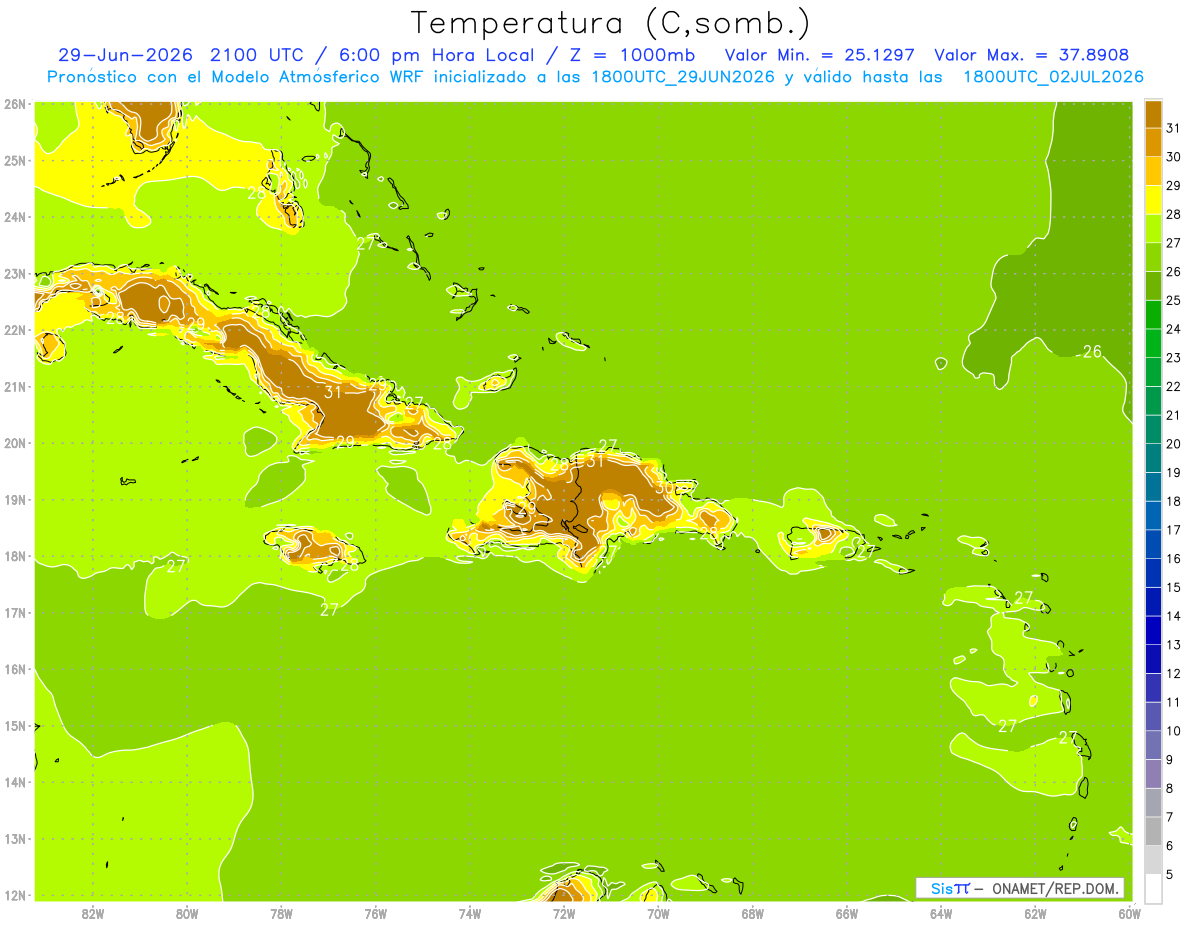
Task: Click color bar label '11'
Action: 1173,702
